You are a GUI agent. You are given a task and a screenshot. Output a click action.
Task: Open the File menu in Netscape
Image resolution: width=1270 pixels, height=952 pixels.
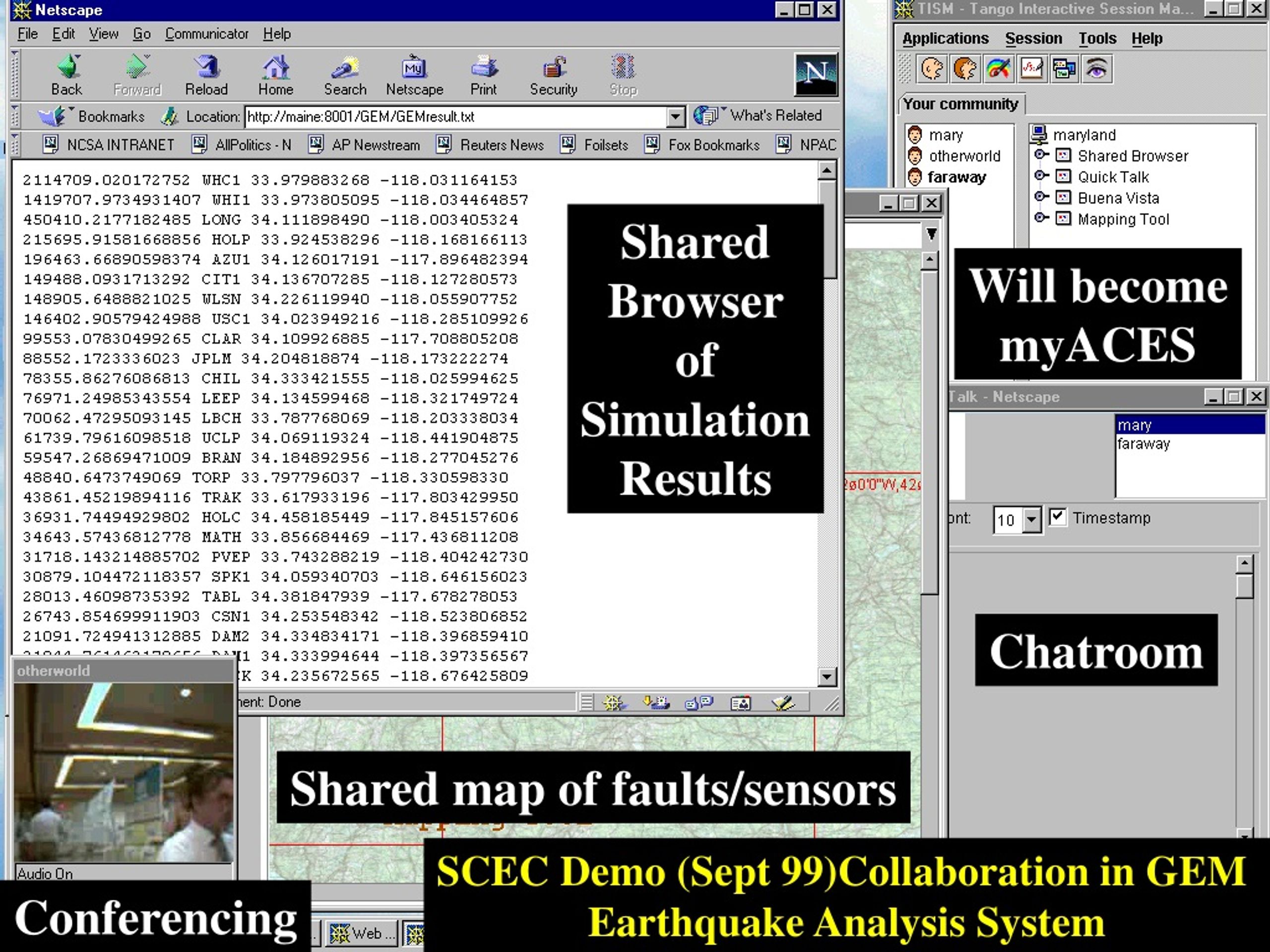(x=28, y=34)
